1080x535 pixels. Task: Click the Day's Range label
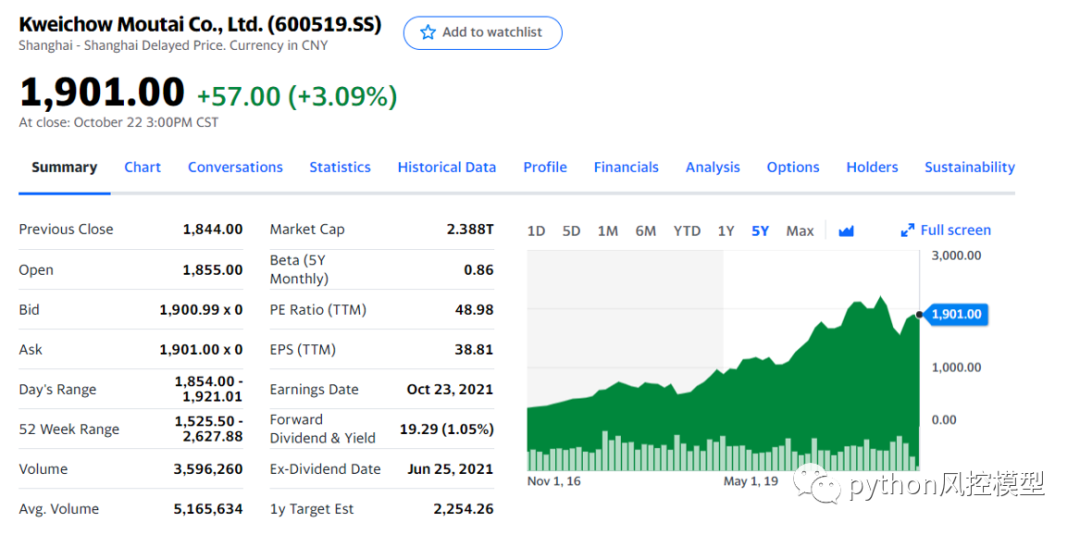(57, 390)
